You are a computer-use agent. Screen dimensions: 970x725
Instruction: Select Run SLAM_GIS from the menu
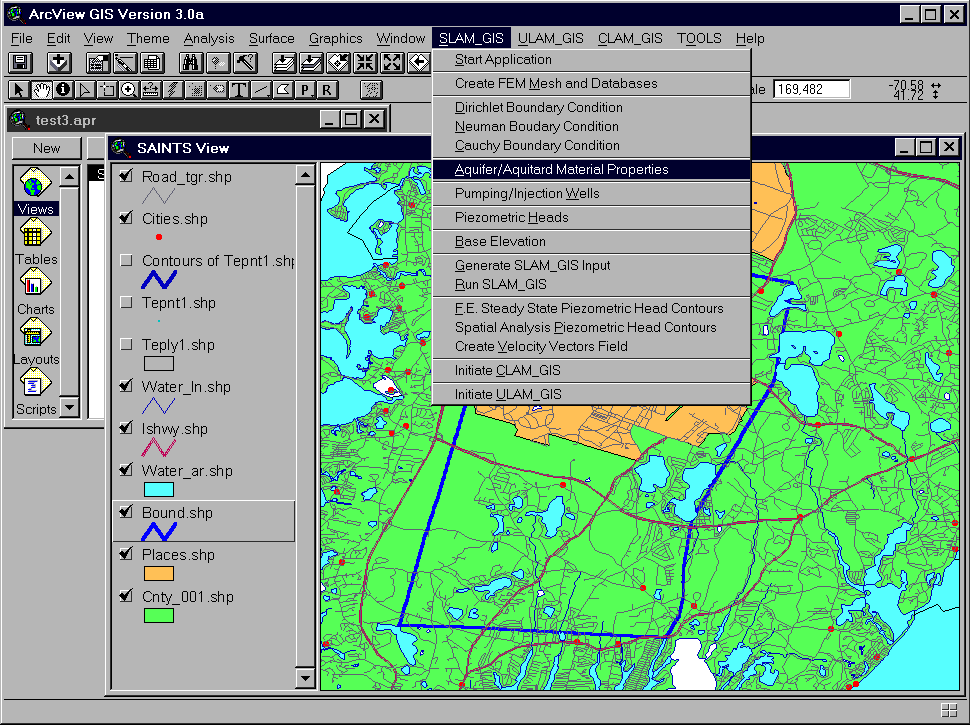pyautogui.click(x=591, y=285)
